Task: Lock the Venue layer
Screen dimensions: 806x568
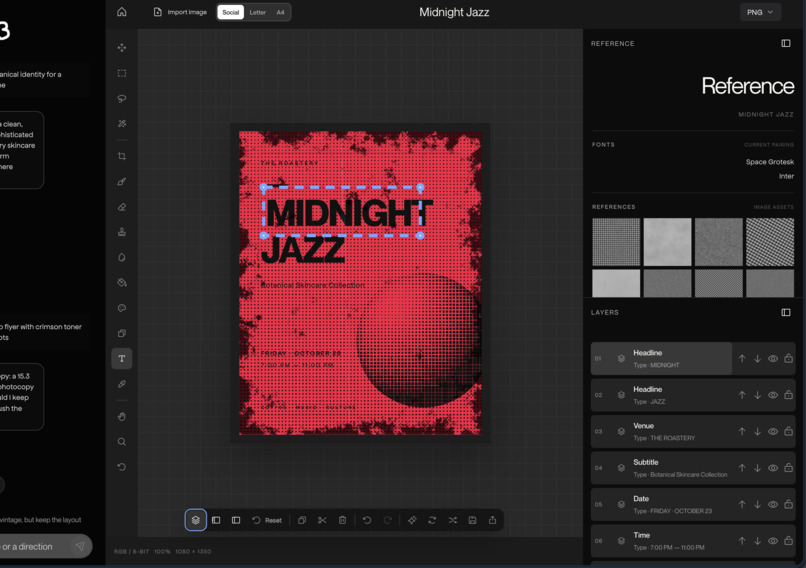Action: pos(789,431)
